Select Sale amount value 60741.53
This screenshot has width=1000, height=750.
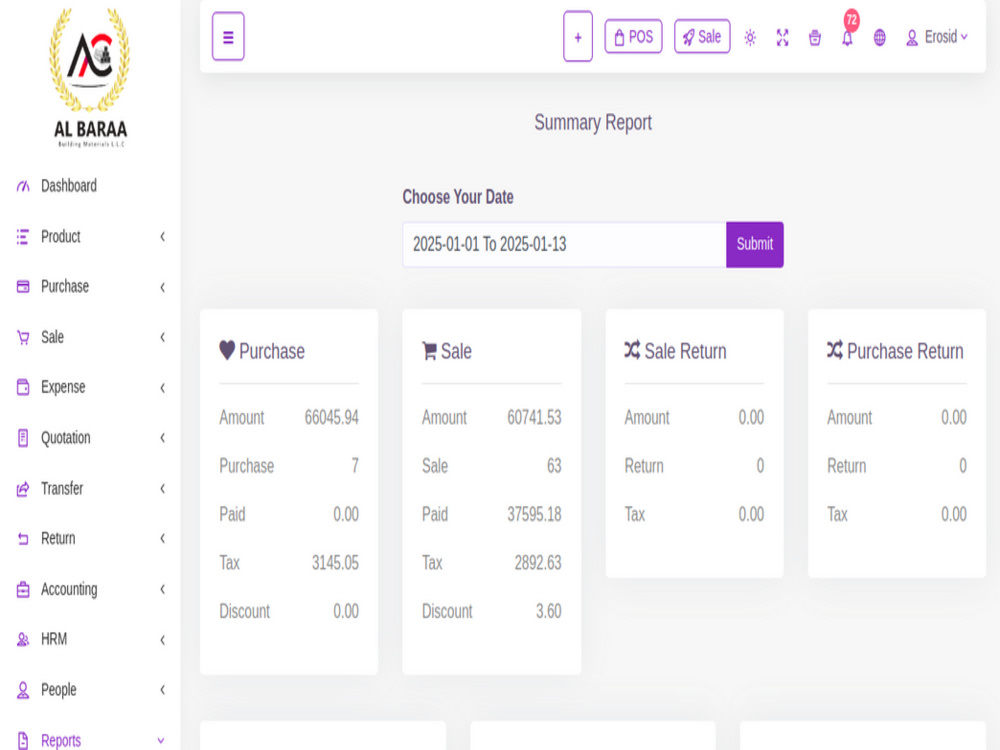534,418
